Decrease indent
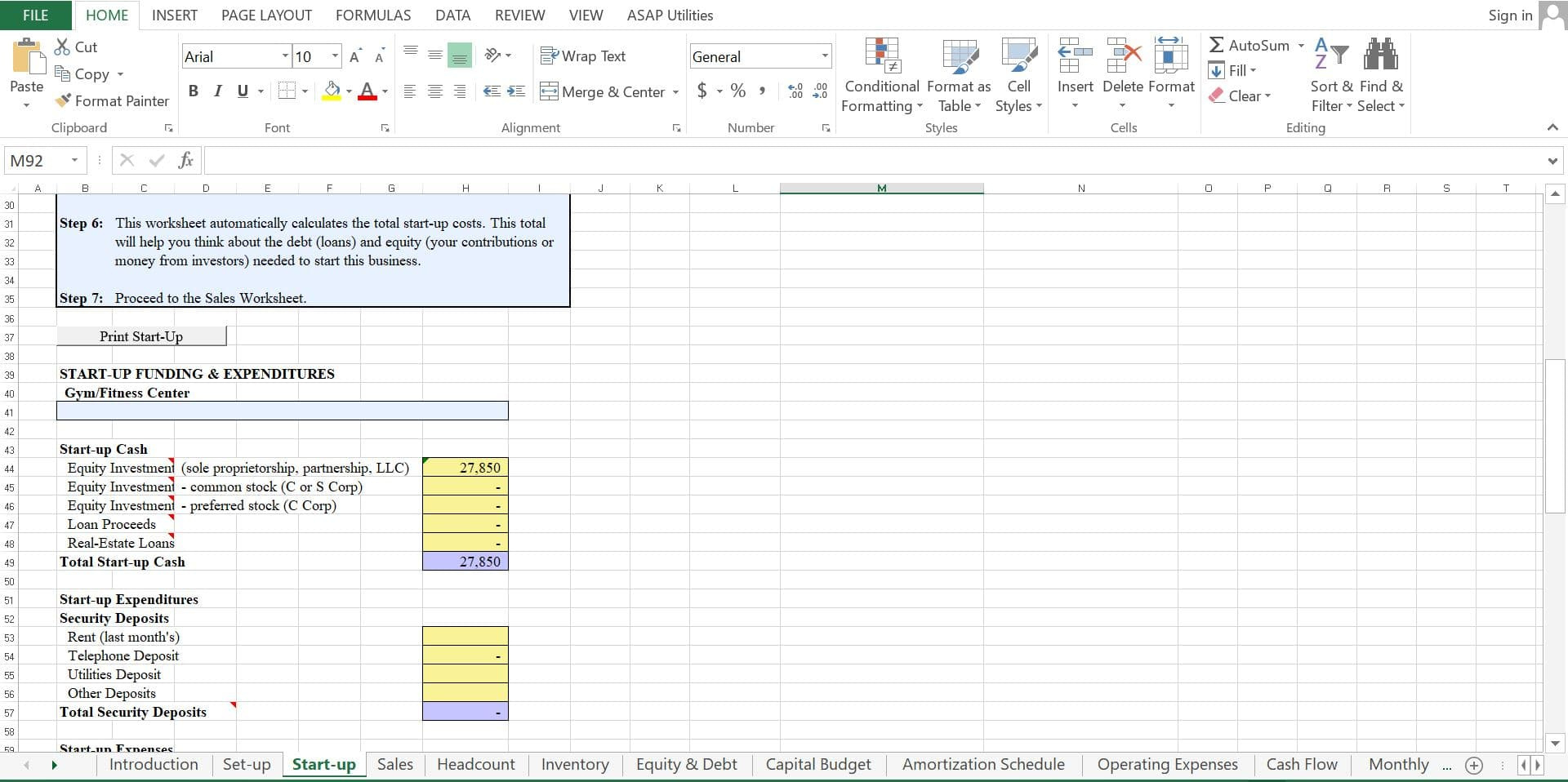This screenshot has width=1568, height=782. pyautogui.click(x=492, y=91)
